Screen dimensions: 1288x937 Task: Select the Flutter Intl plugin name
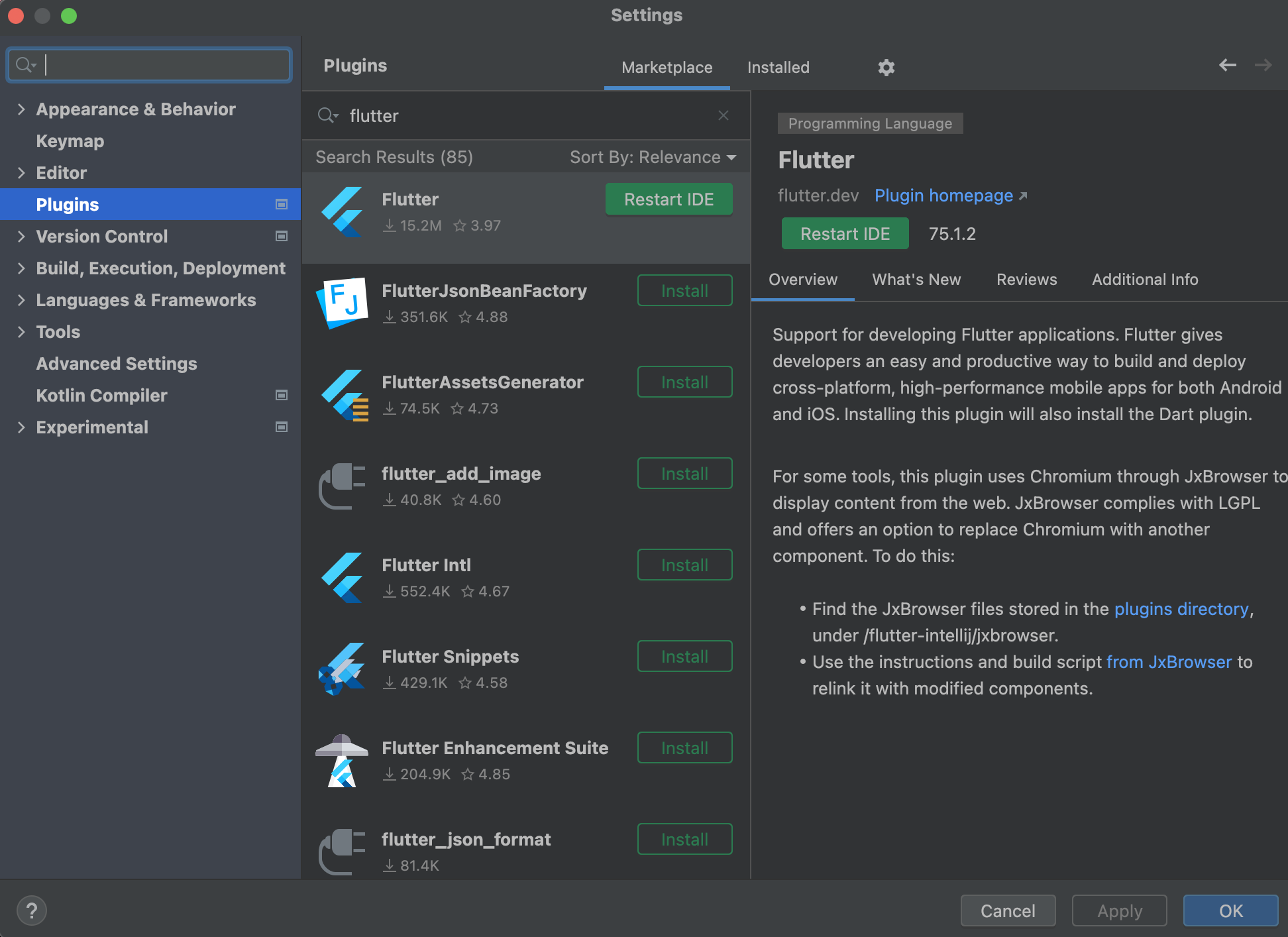[427, 565]
